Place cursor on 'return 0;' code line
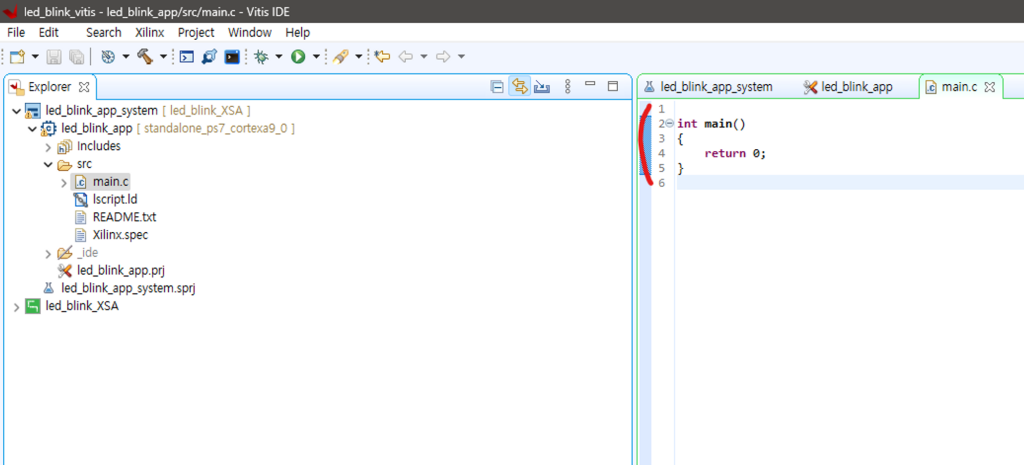1024x465 pixels. pyautogui.click(x=735, y=153)
